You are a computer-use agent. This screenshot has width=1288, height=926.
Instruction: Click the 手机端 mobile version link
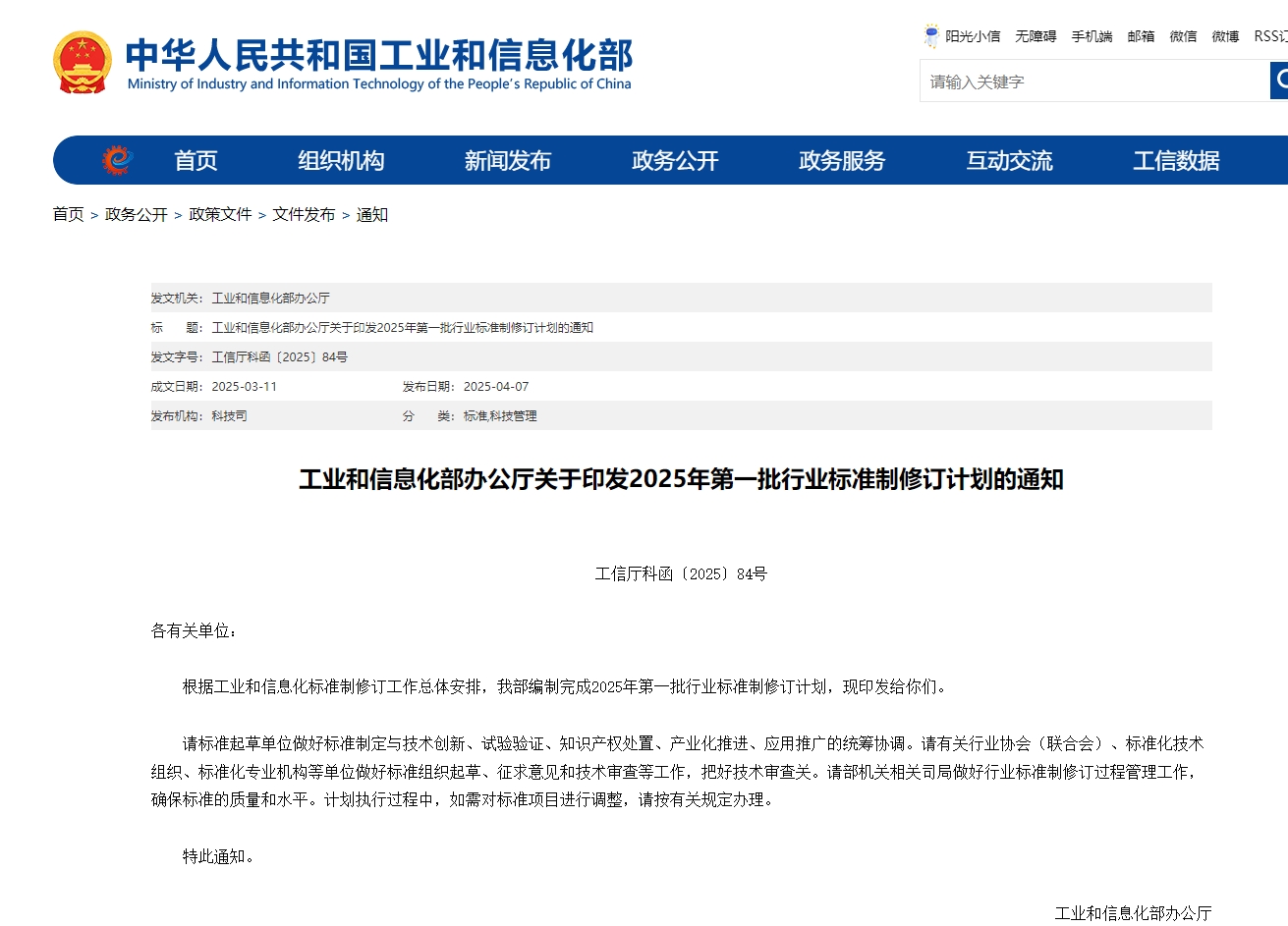(1092, 36)
